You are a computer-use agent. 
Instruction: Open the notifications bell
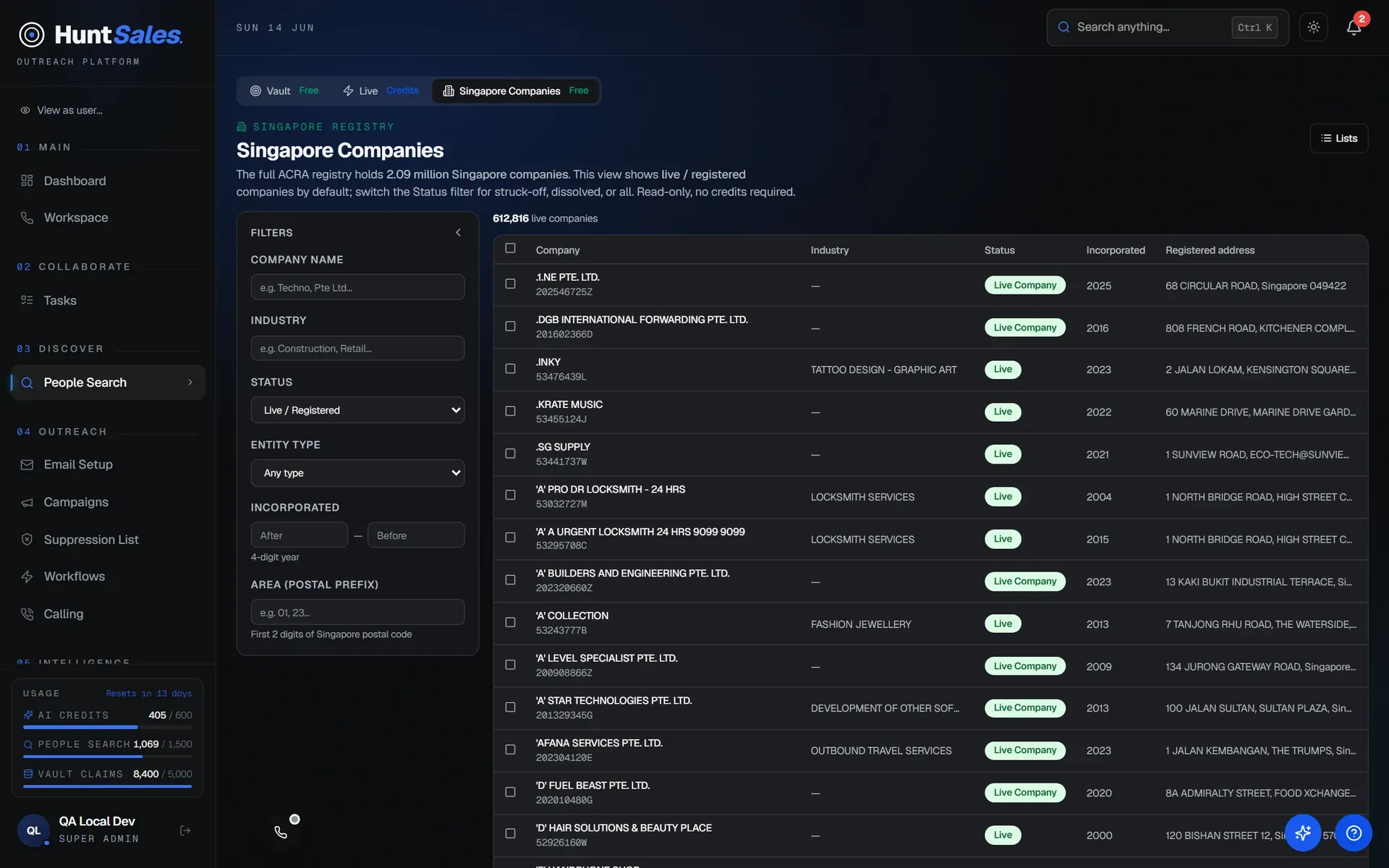tap(1354, 27)
